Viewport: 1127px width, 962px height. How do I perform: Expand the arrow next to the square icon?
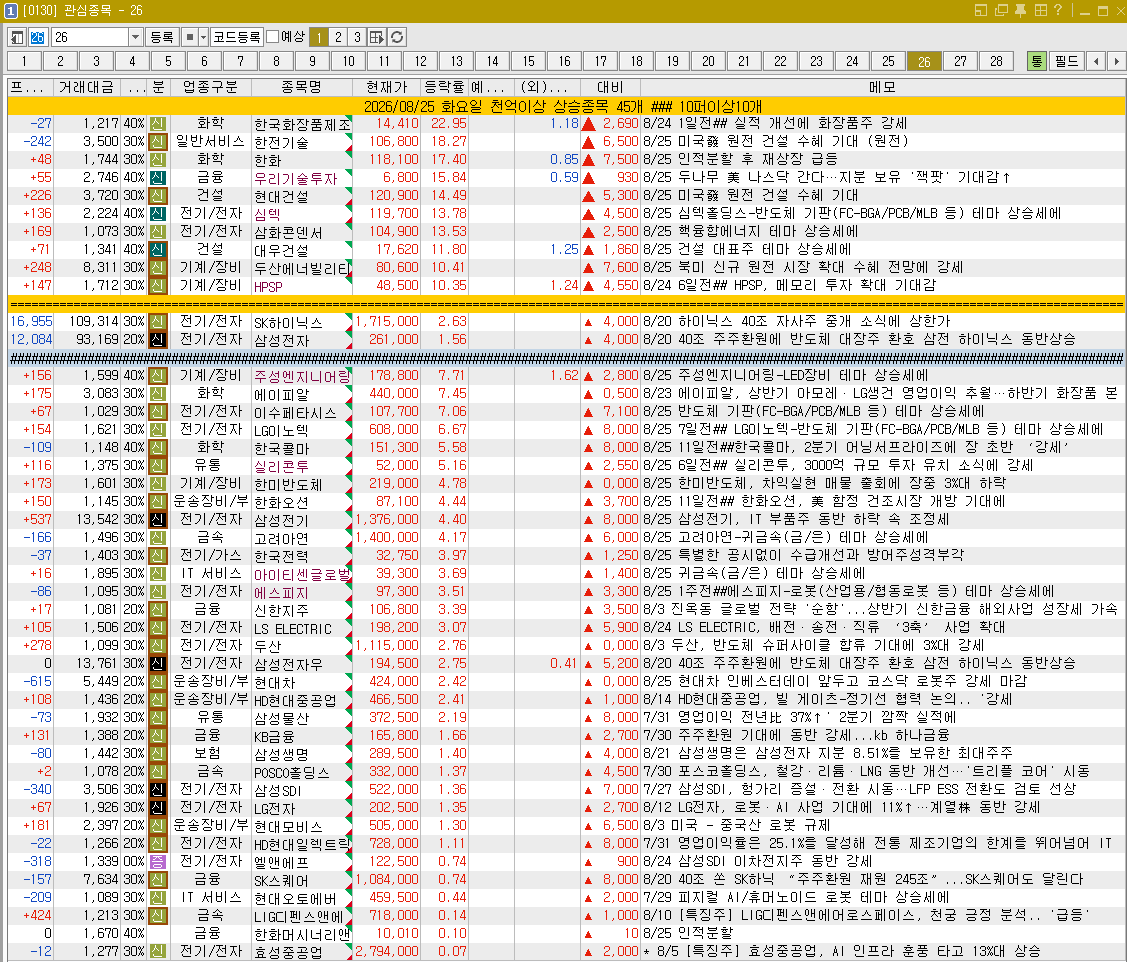click(x=203, y=37)
